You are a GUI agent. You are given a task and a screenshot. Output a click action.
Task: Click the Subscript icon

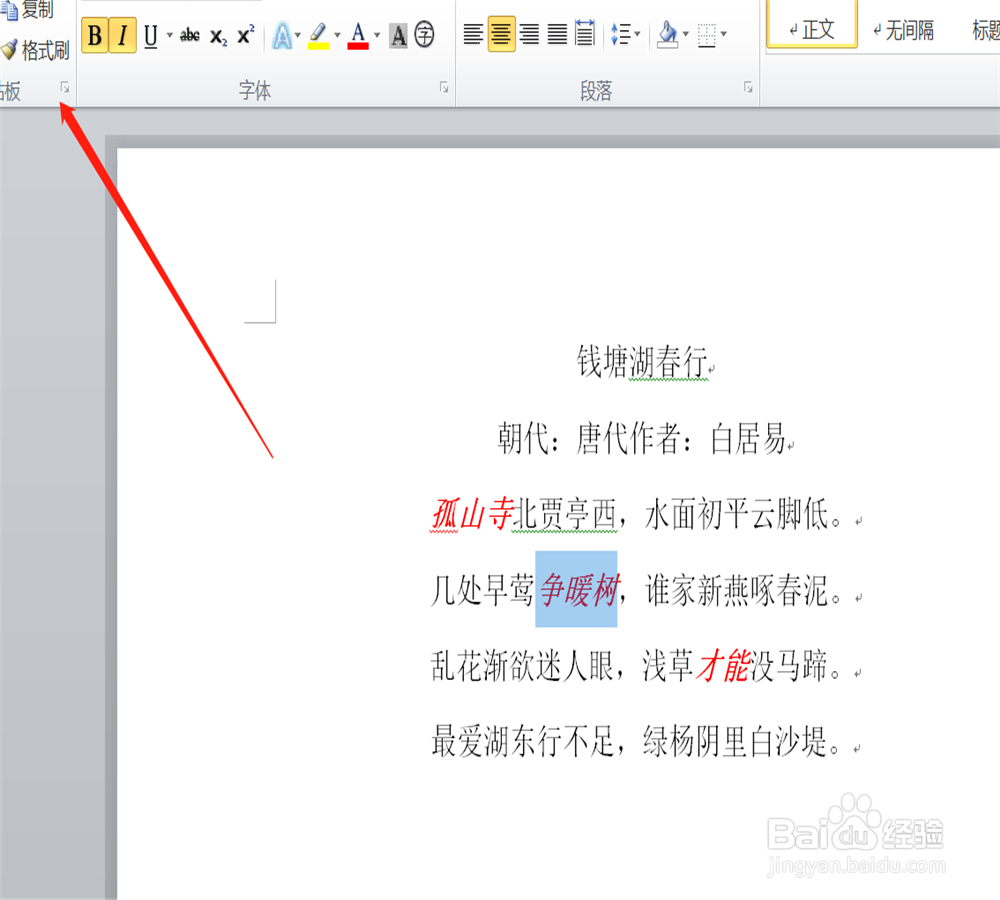216,34
